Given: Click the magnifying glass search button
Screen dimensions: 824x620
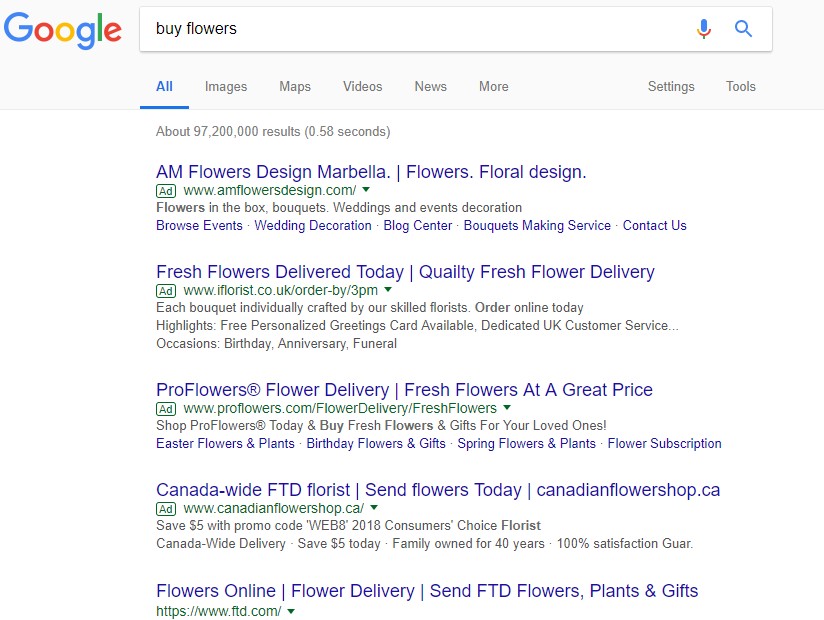Looking at the screenshot, I should point(743,28).
